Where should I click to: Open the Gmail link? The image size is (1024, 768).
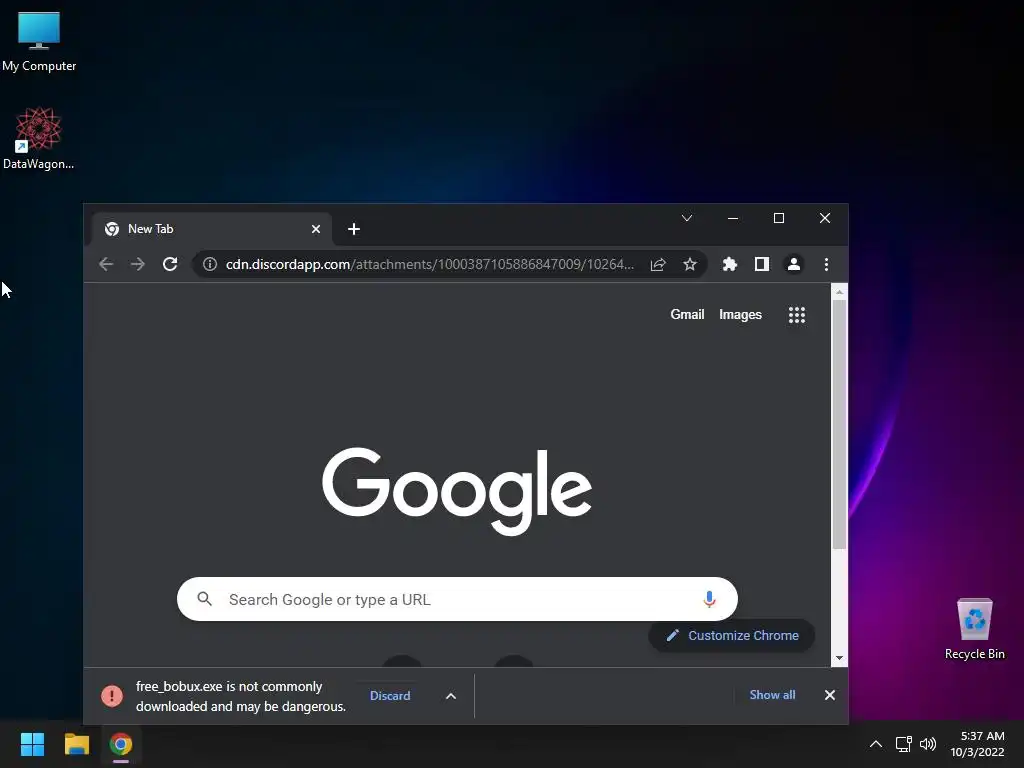tap(687, 314)
